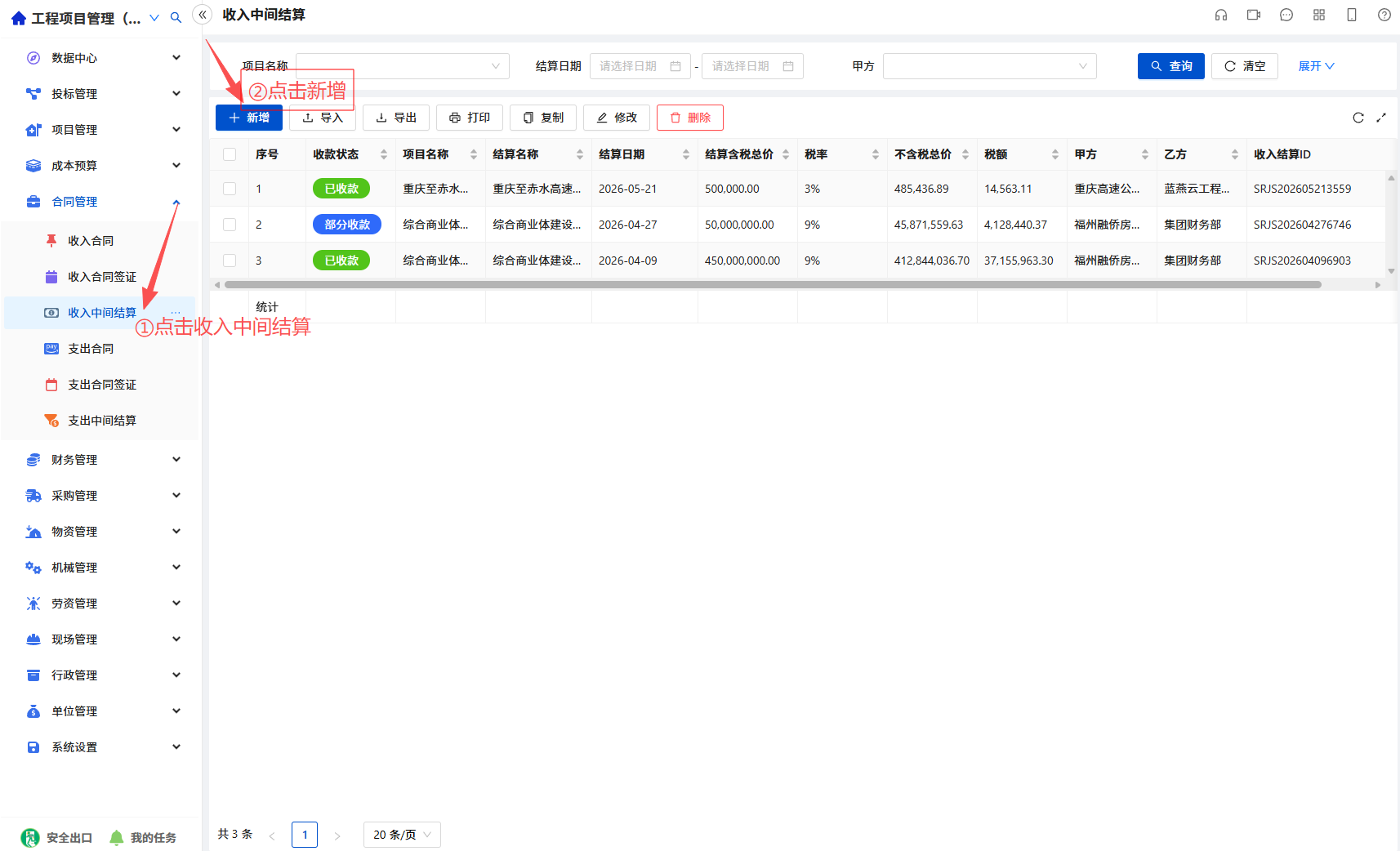Sort by 结算含税总价 column sort icon
This screenshot has width=1400, height=851.
click(786, 154)
